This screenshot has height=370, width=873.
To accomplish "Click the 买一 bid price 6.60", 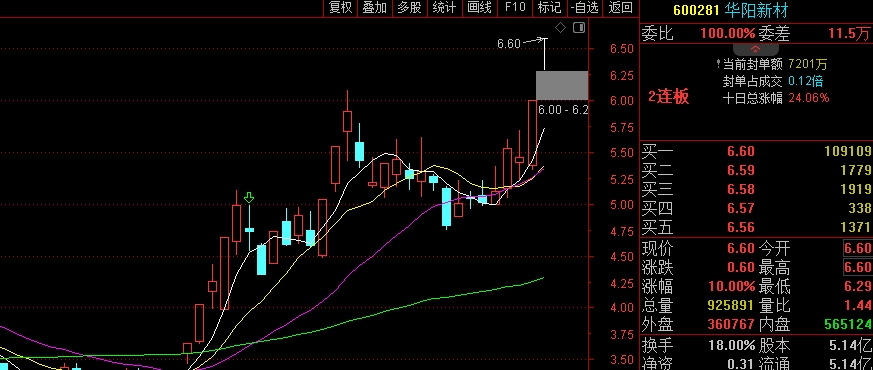I will pos(740,151).
